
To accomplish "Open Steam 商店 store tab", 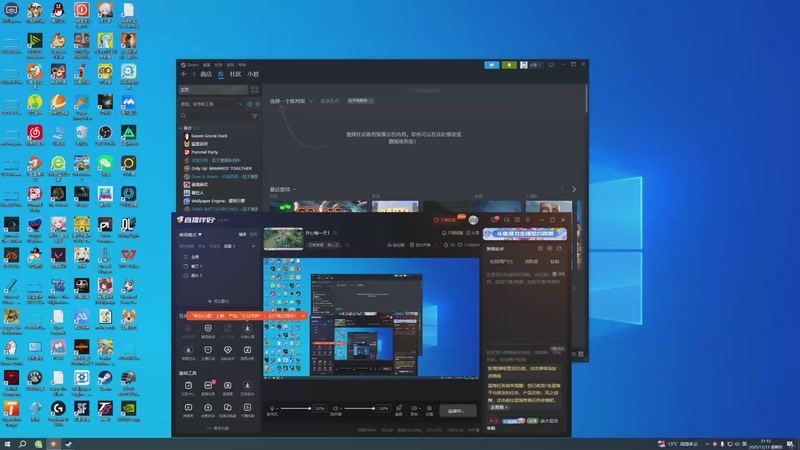I will (x=206, y=74).
